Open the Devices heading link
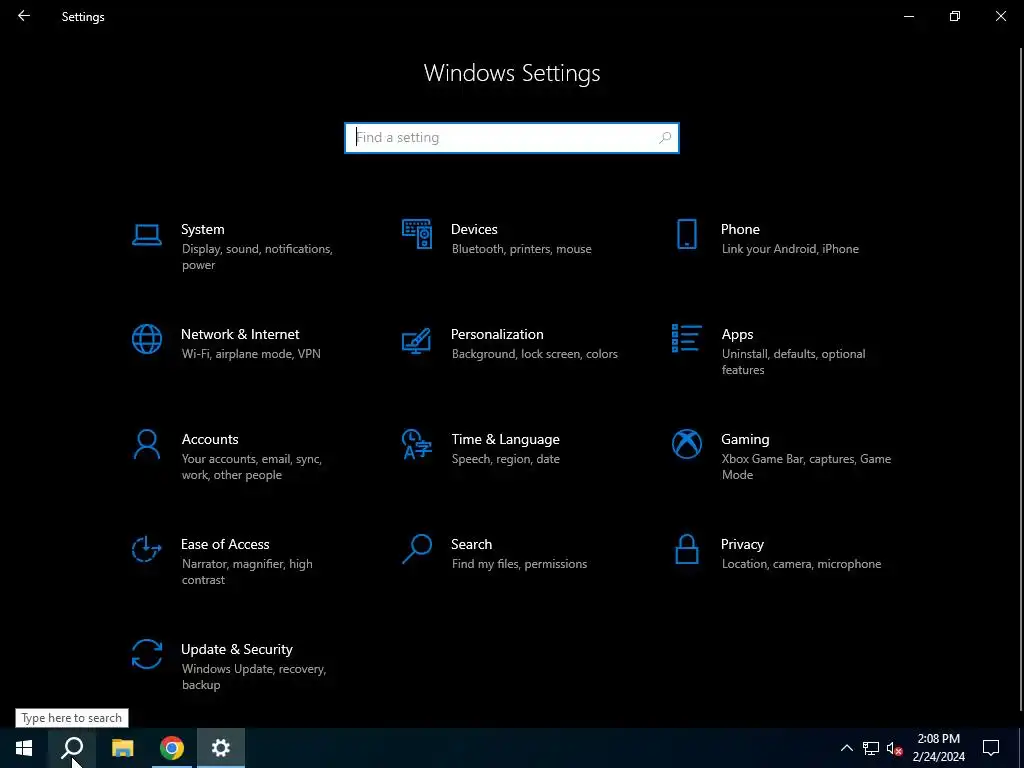Image resolution: width=1024 pixels, height=768 pixels. tap(474, 229)
